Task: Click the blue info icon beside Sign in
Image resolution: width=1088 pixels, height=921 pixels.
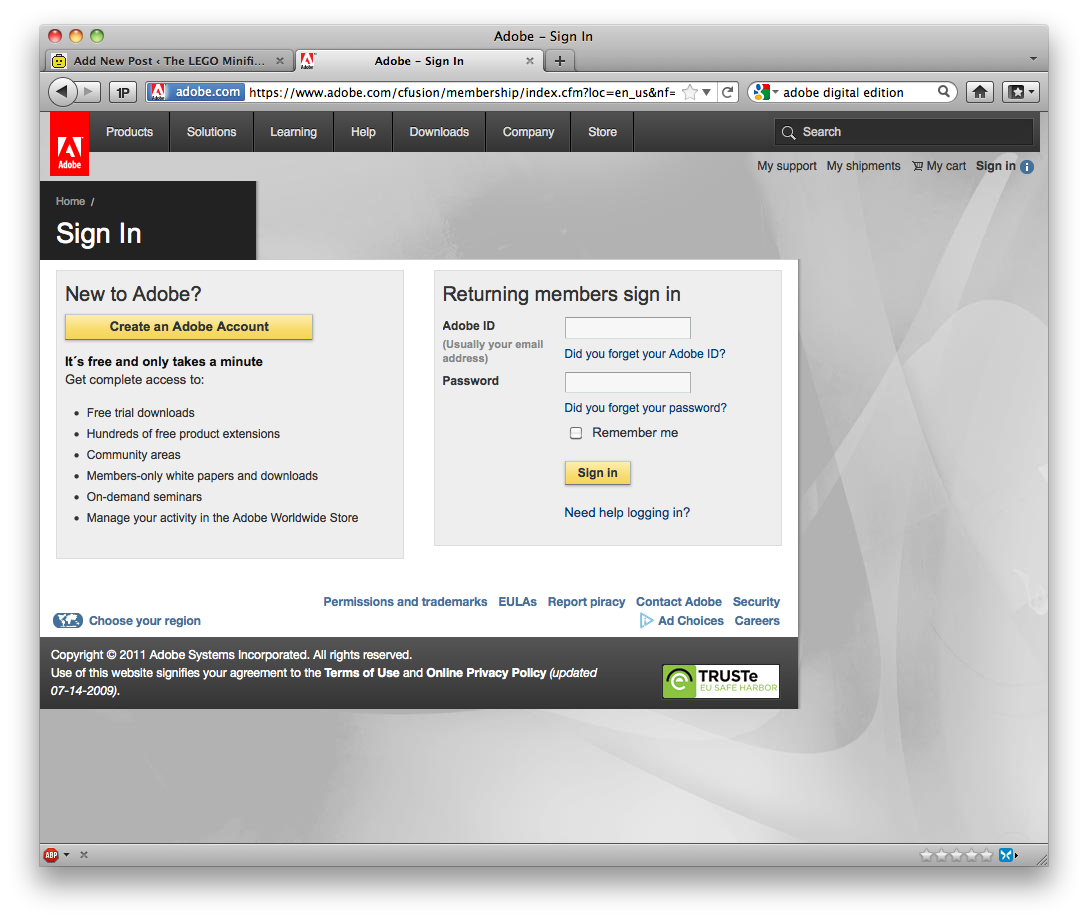Action: point(1027,167)
